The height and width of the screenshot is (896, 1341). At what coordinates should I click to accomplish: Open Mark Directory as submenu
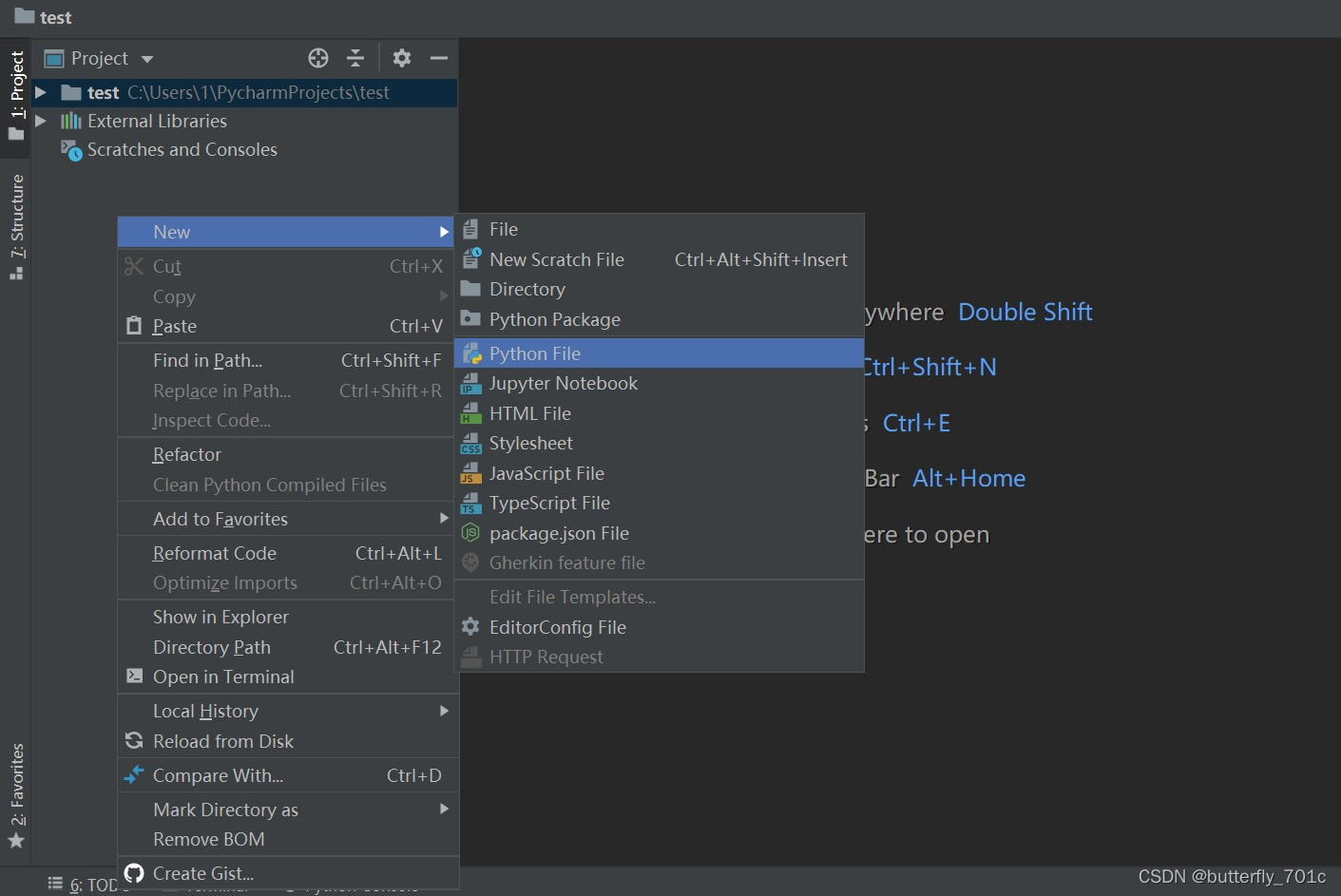[x=286, y=810]
